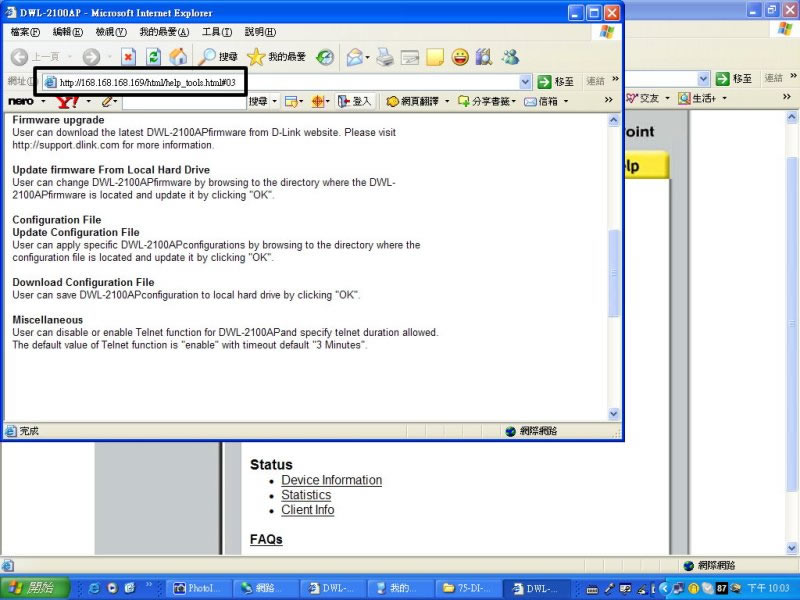Open the 信箱 dropdown arrow
The height and width of the screenshot is (600, 800).
566,101
